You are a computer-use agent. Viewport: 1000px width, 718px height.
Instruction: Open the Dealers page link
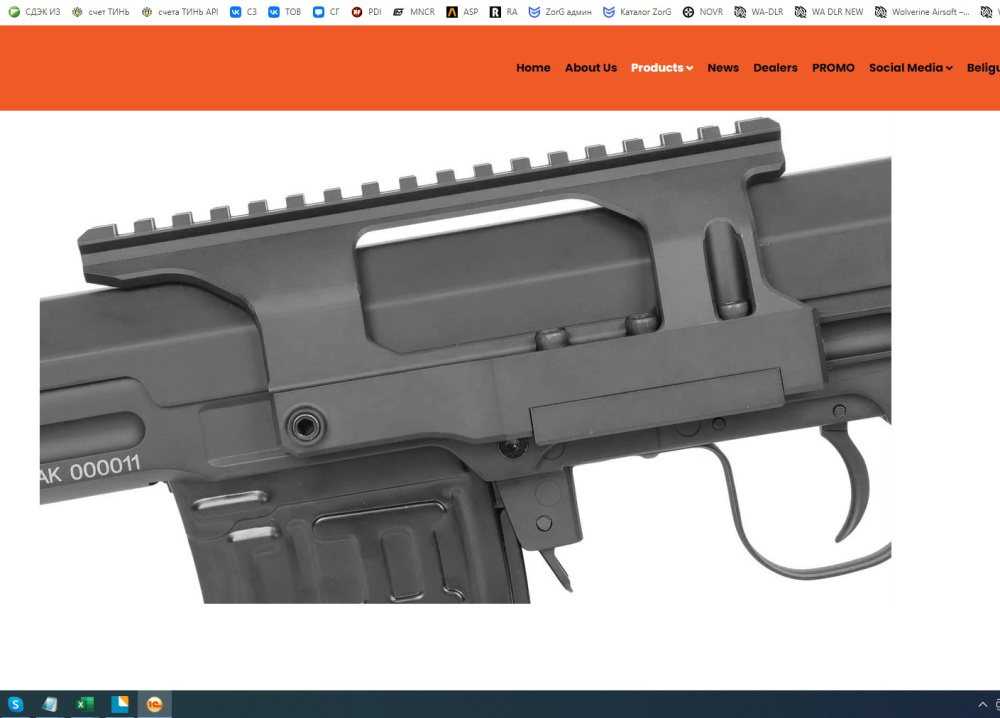pos(775,68)
